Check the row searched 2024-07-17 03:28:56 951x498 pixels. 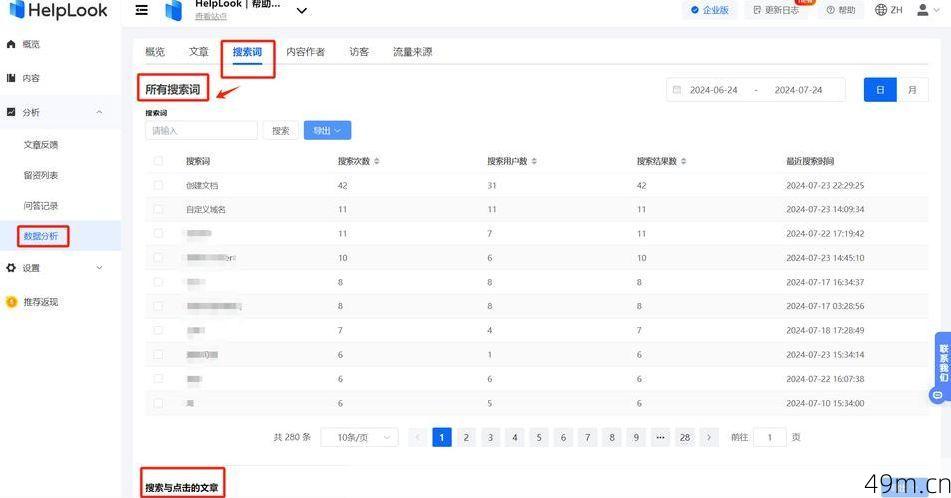(158, 306)
